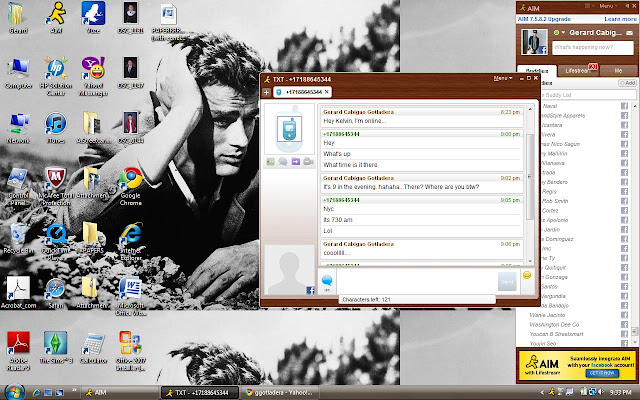Open the yellow smiley emoticon picker
The image size is (640, 400).
point(527,276)
